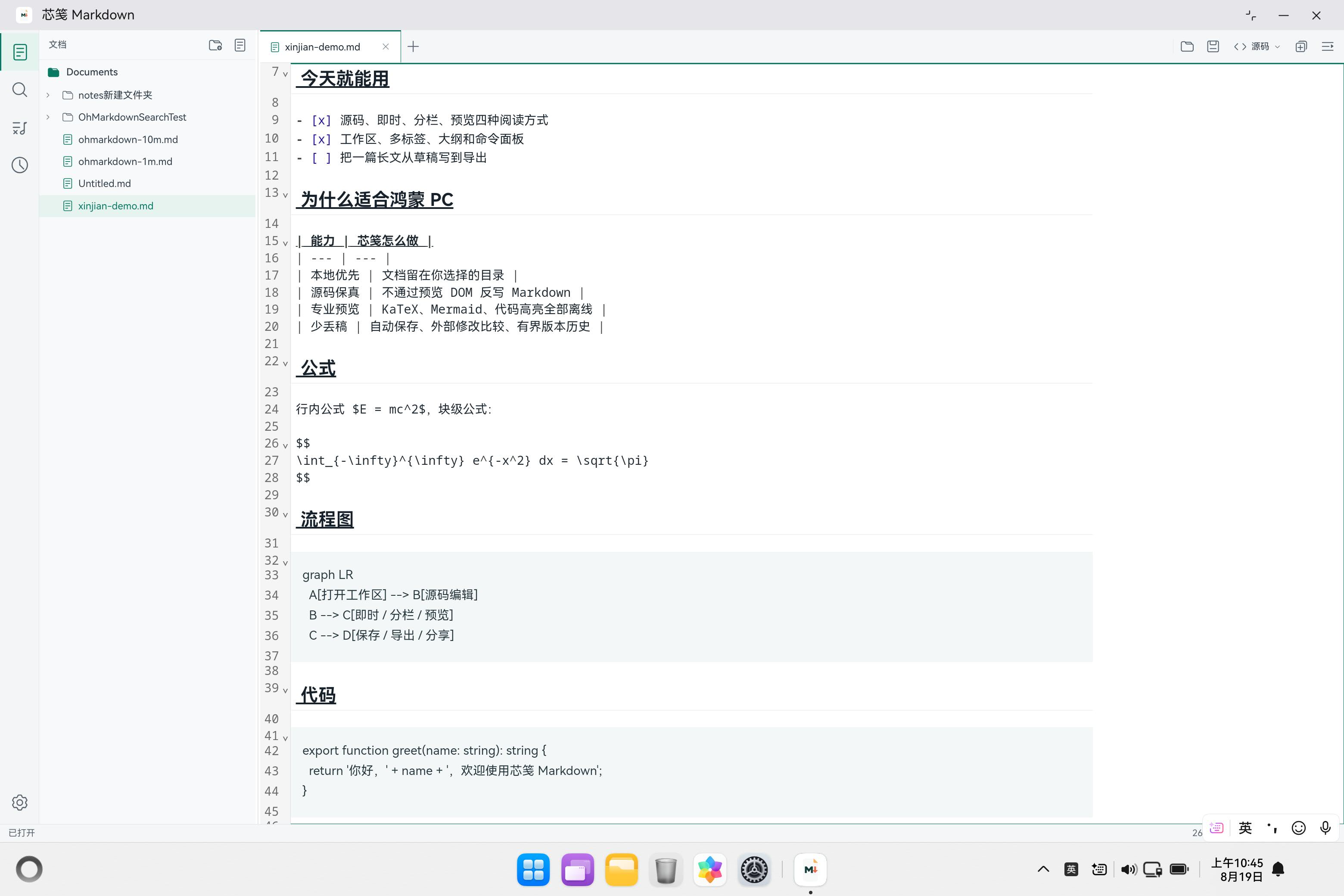Screen dimensions: 1344x896
Task: Open emoji picker in IME bar
Action: click(1299, 828)
